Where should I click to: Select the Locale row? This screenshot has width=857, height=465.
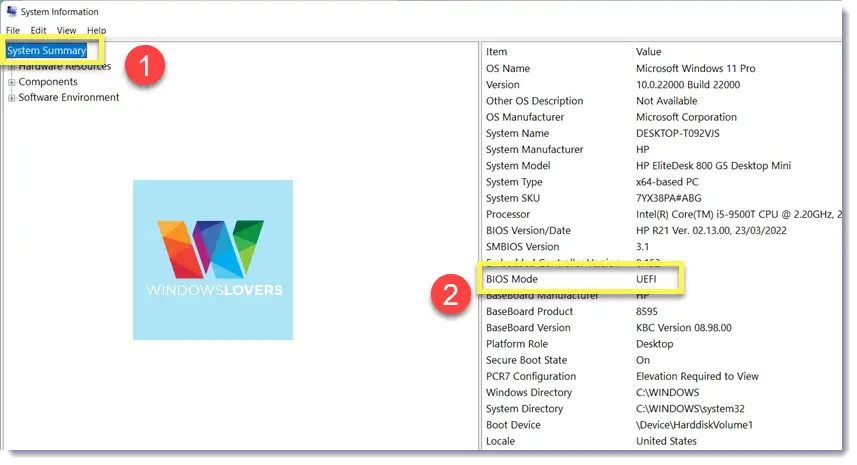[663, 442]
